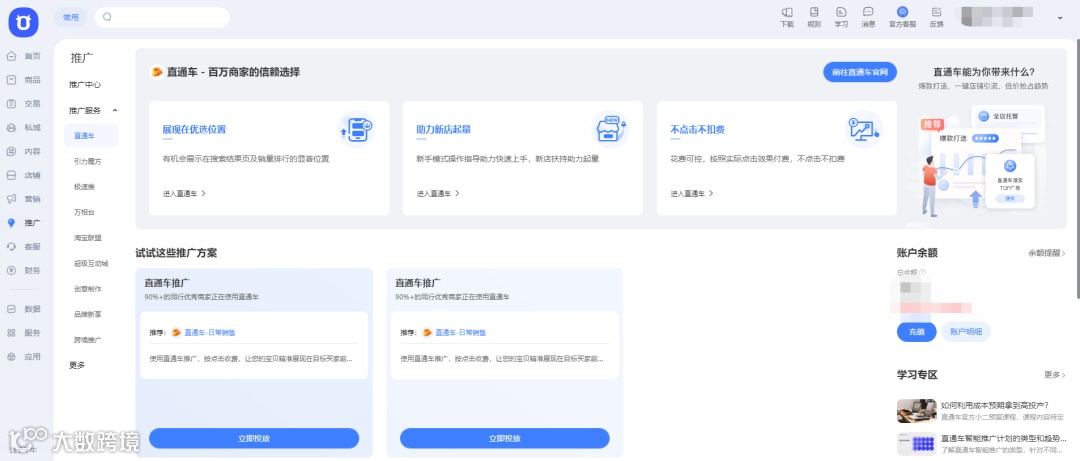Click the 反馈 feedback icon
This screenshot has width=1080, height=461.
pos(937,12)
